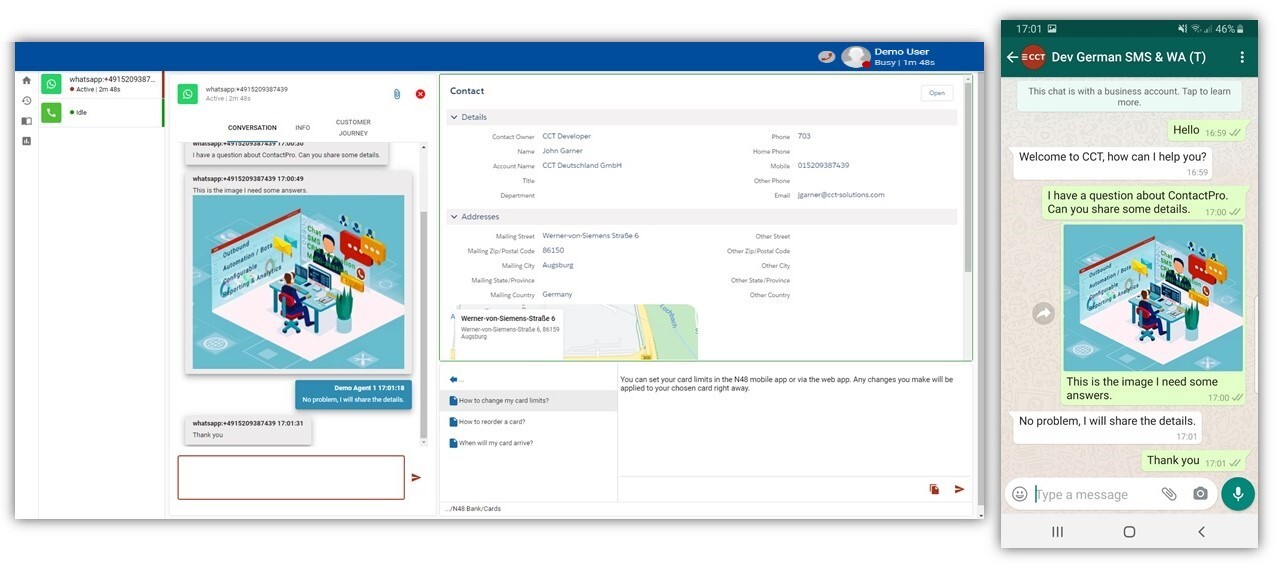Switch to the INFO tab
1277x578 pixels.
[x=302, y=128]
